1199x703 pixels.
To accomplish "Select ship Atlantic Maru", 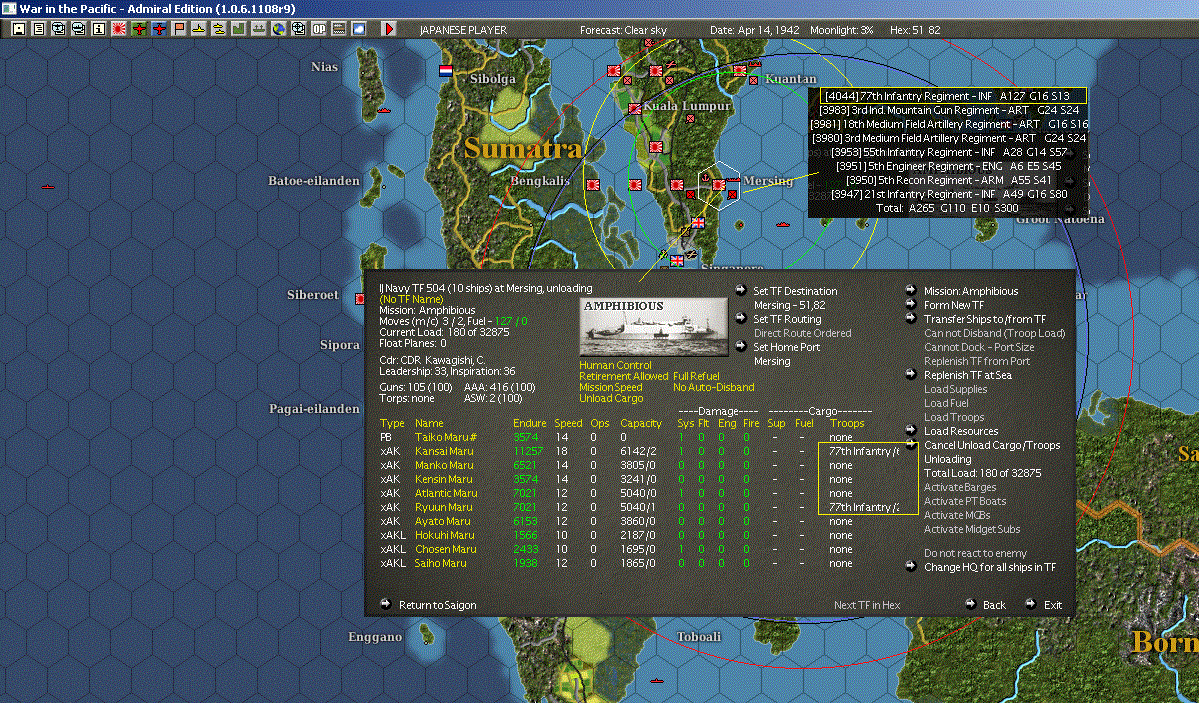I will coord(446,493).
